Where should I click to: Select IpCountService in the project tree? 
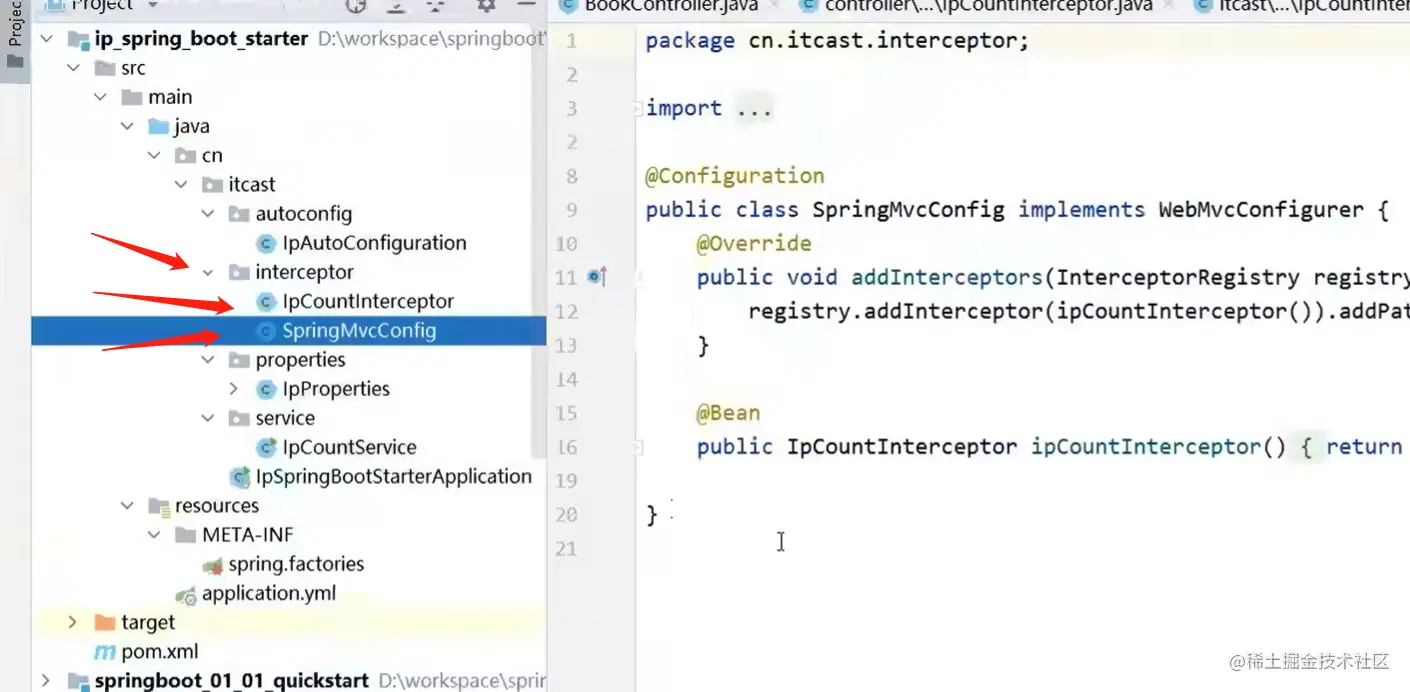click(x=349, y=447)
